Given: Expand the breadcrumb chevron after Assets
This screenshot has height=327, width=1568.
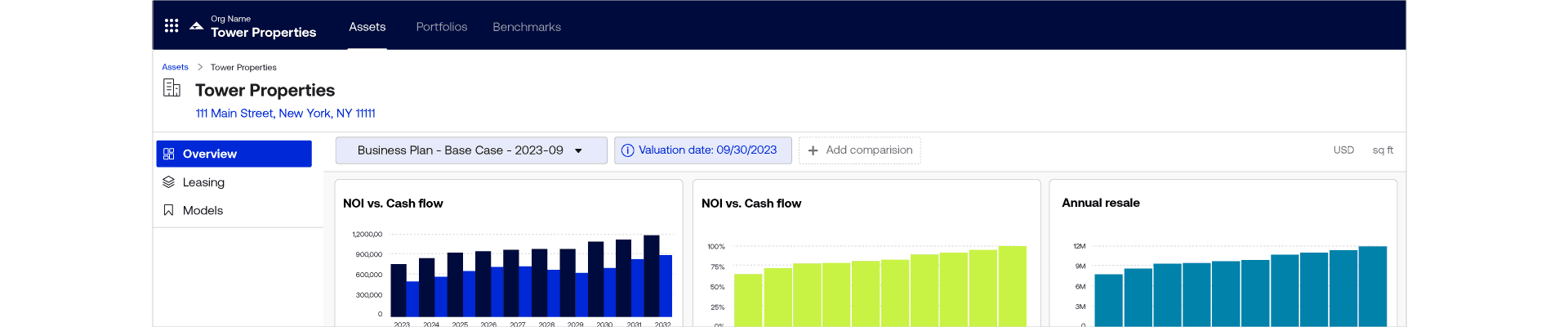Looking at the screenshot, I should 199,67.
